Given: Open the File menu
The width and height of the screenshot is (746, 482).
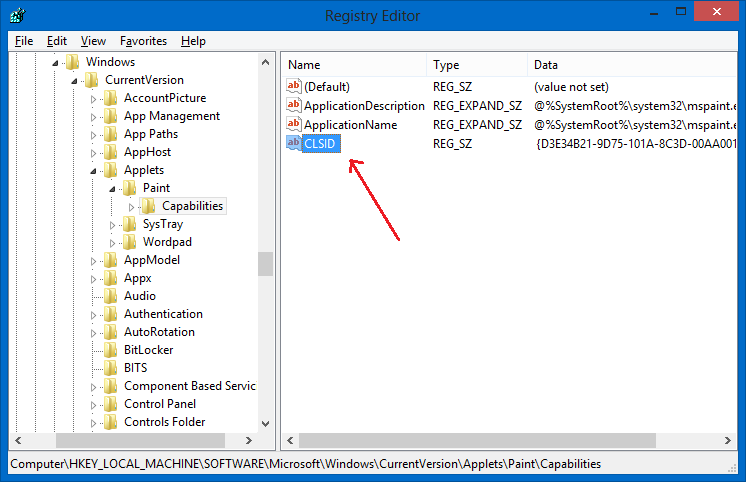Looking at the screenshot, I should click(x=24, y=41).
